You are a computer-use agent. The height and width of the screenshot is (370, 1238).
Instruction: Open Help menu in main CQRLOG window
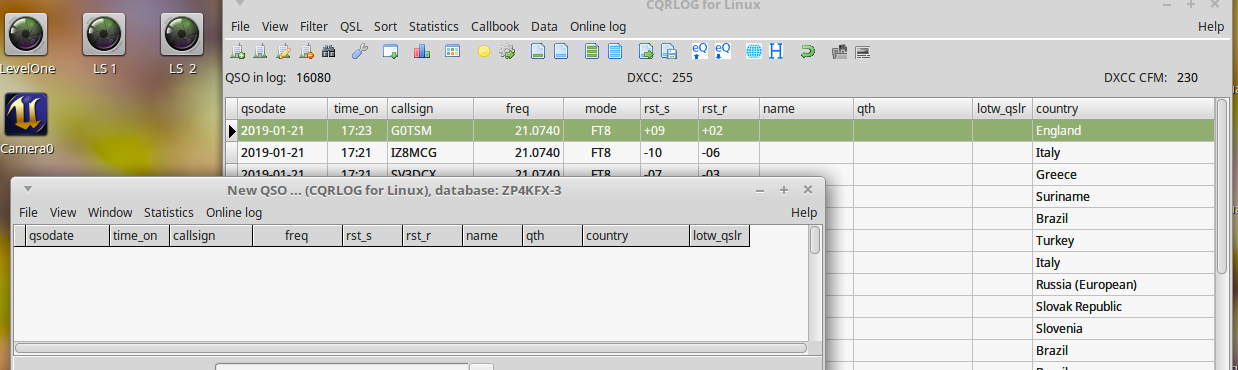1211,27
